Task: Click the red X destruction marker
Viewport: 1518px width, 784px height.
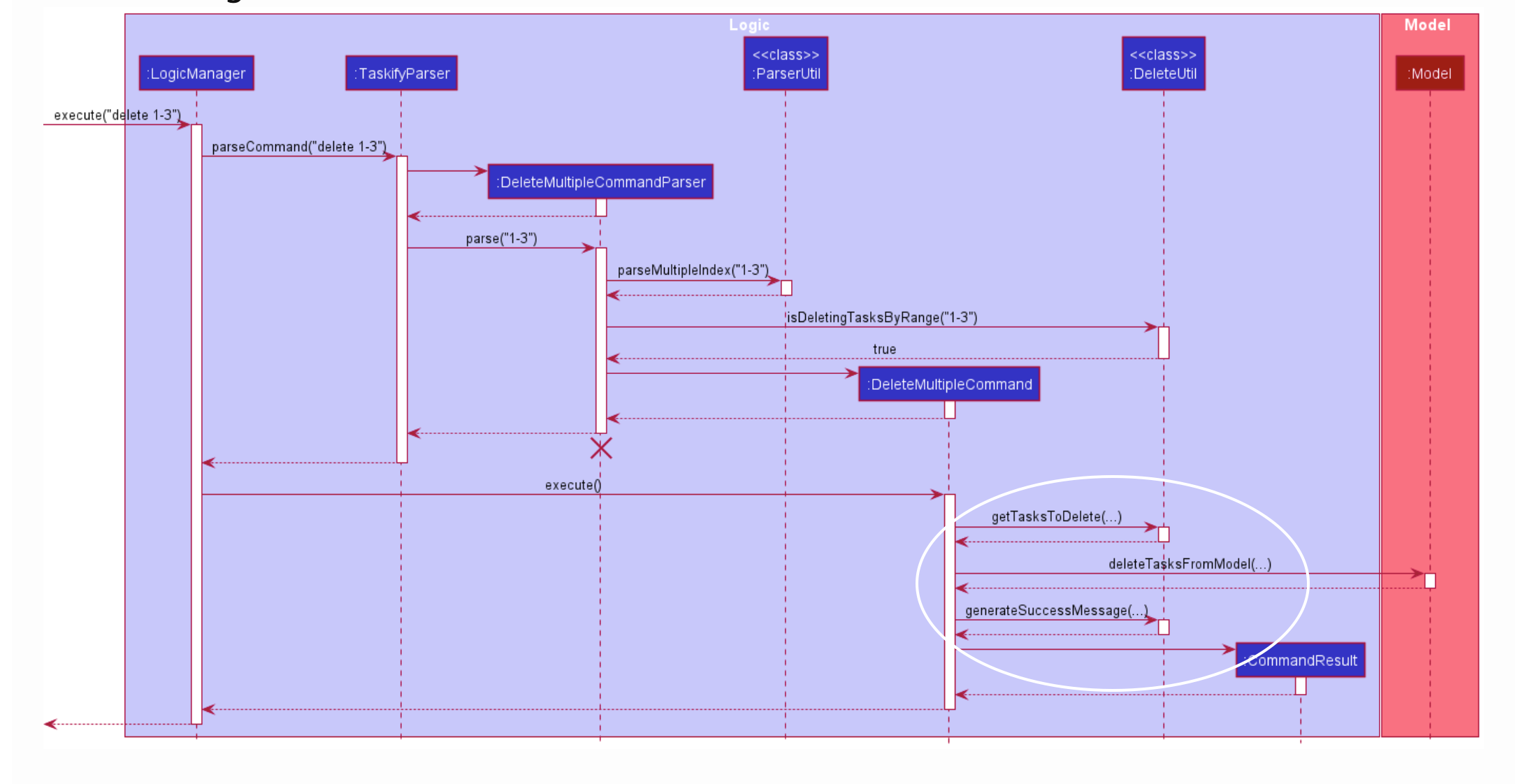Action: [x=601, y=448]
